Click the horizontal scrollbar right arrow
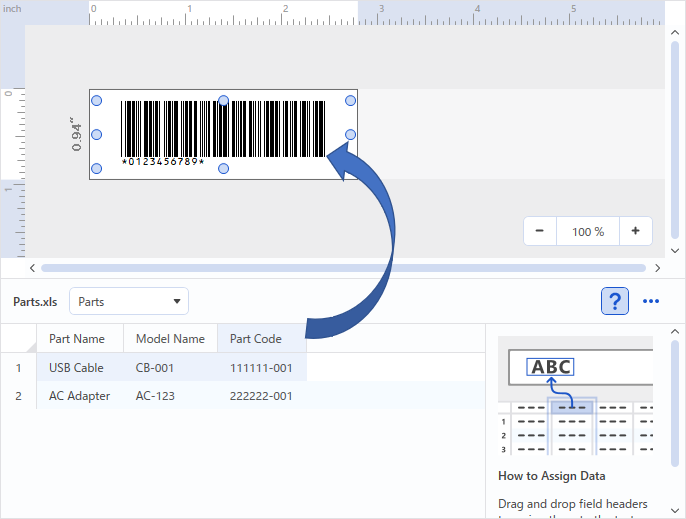 coord(657,268)
